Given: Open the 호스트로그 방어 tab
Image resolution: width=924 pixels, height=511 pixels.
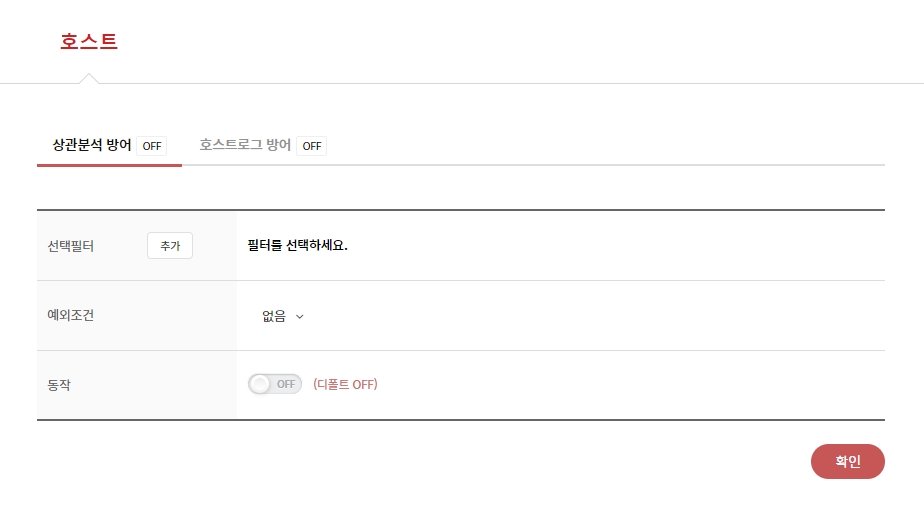Looking at the screenshot, I should pyautogui.click(x=245, y=145).
